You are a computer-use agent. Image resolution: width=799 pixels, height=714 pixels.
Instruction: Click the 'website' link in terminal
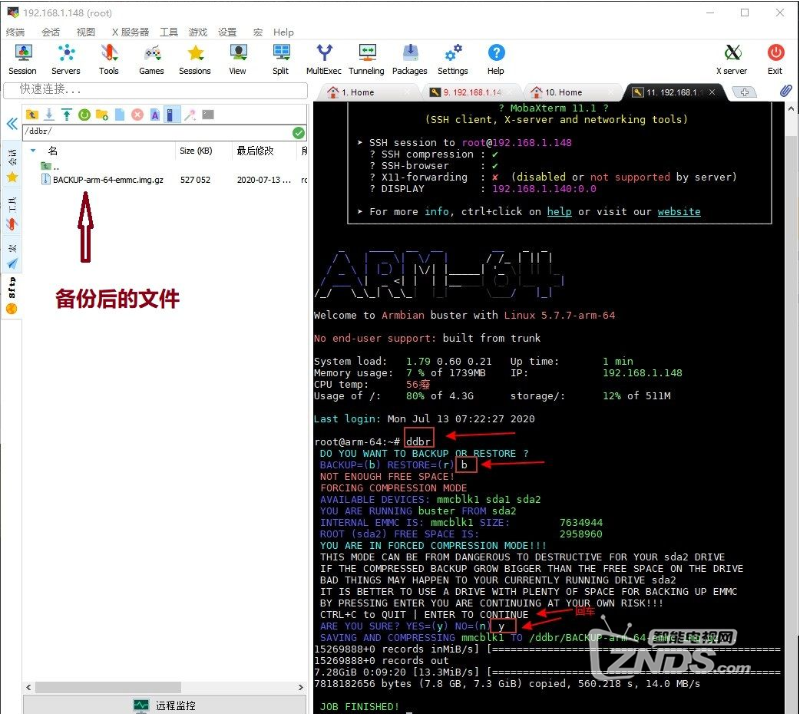(x=679, y=211)
